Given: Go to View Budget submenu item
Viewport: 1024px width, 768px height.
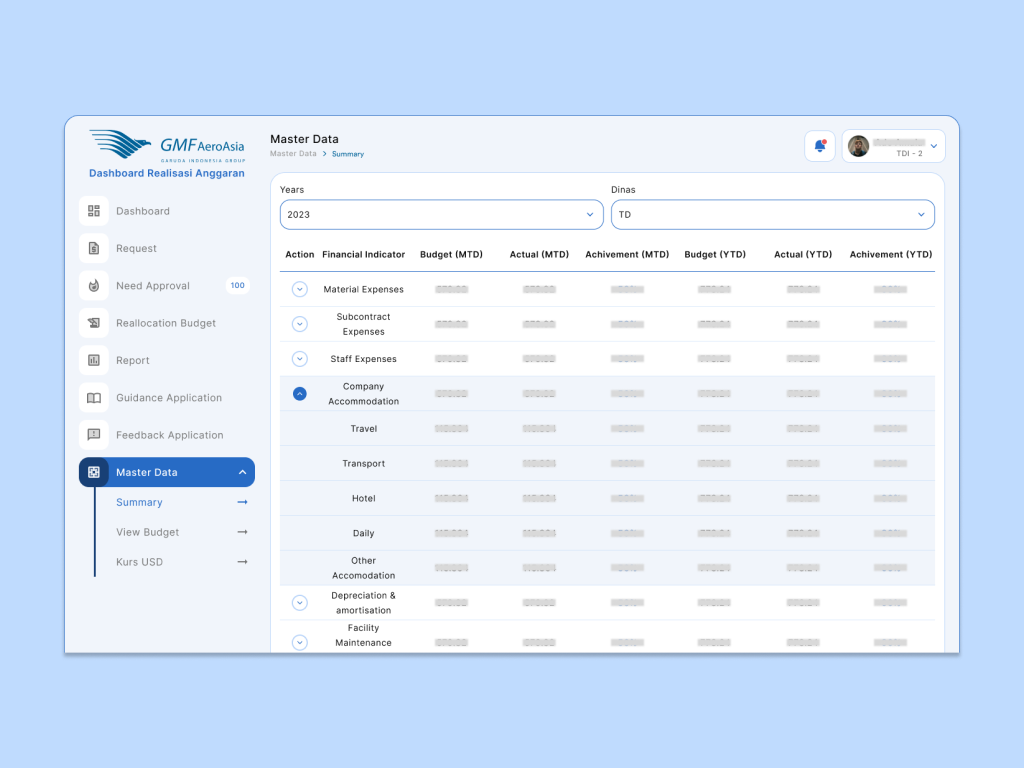Looking at the screenshot, I should tap(148, 532).
